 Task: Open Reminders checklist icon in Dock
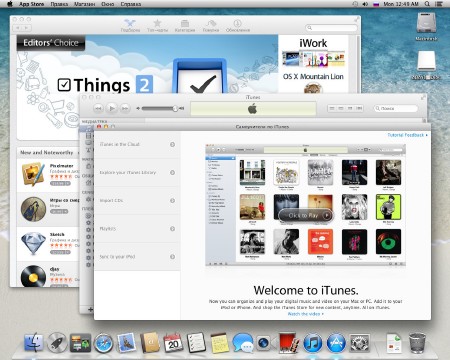[196, 342]
